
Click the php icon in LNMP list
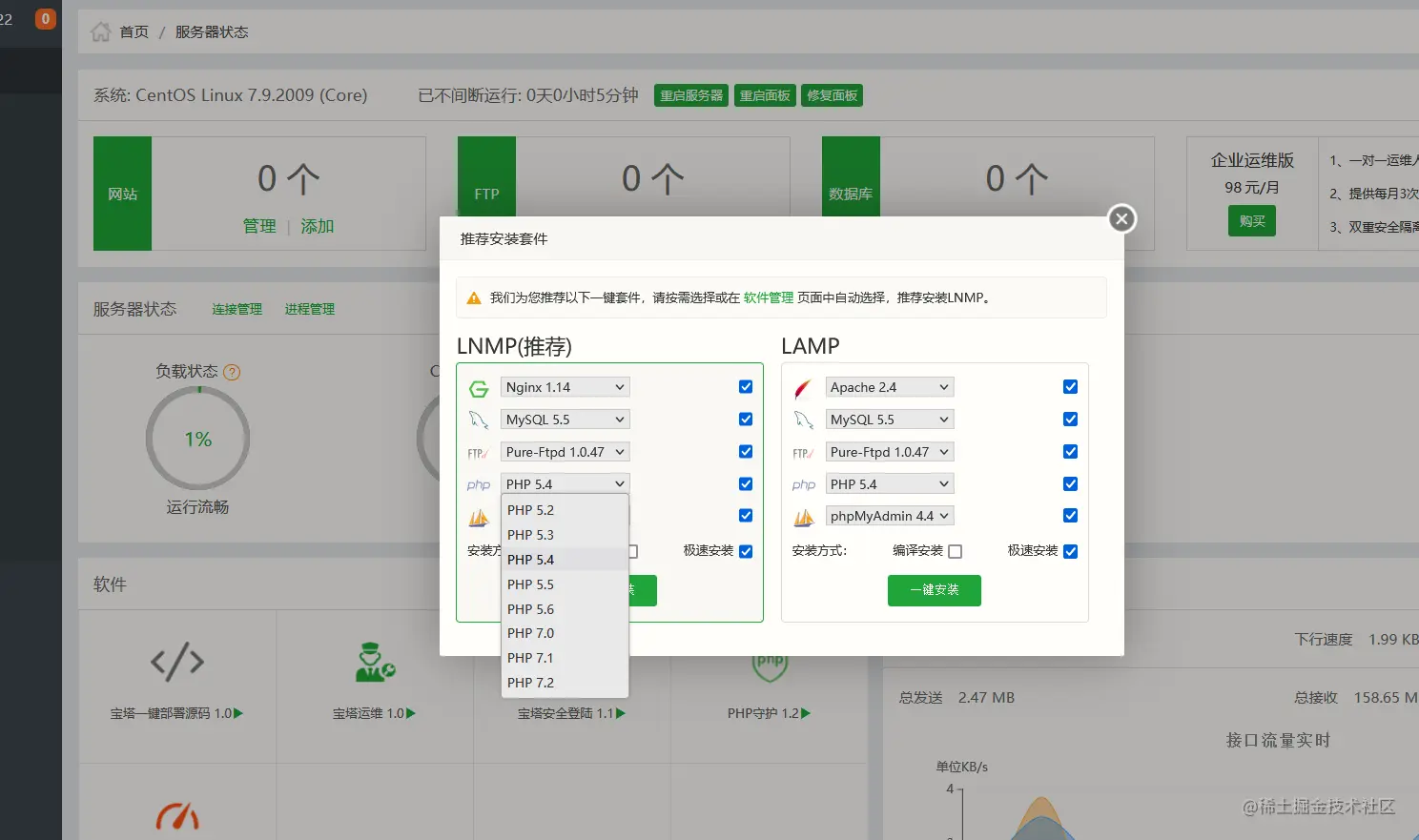[479, 485]
